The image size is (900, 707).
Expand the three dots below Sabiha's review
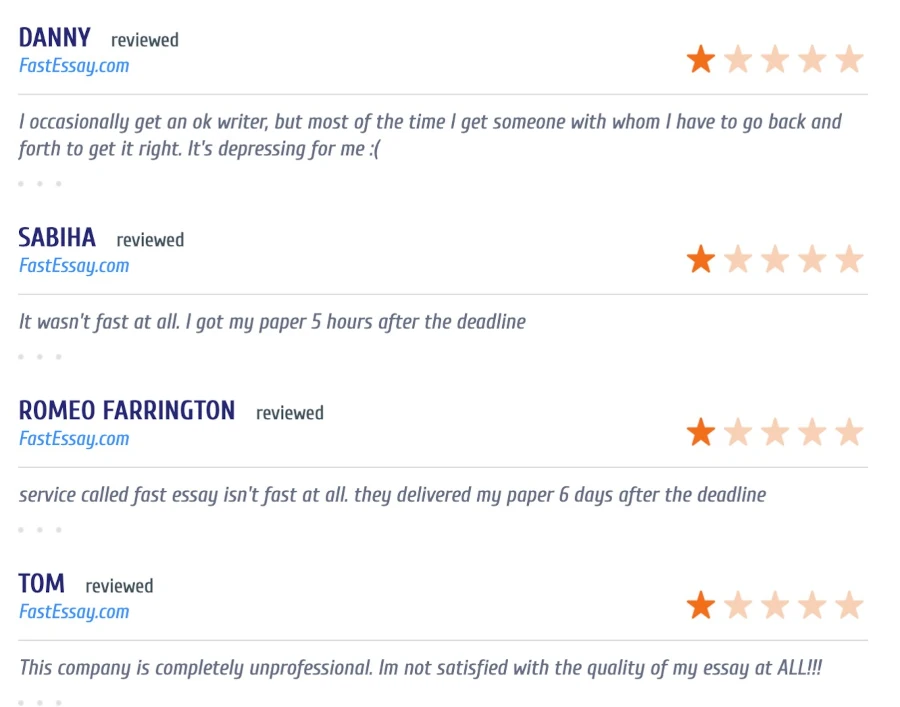click(x=39, y=357)
